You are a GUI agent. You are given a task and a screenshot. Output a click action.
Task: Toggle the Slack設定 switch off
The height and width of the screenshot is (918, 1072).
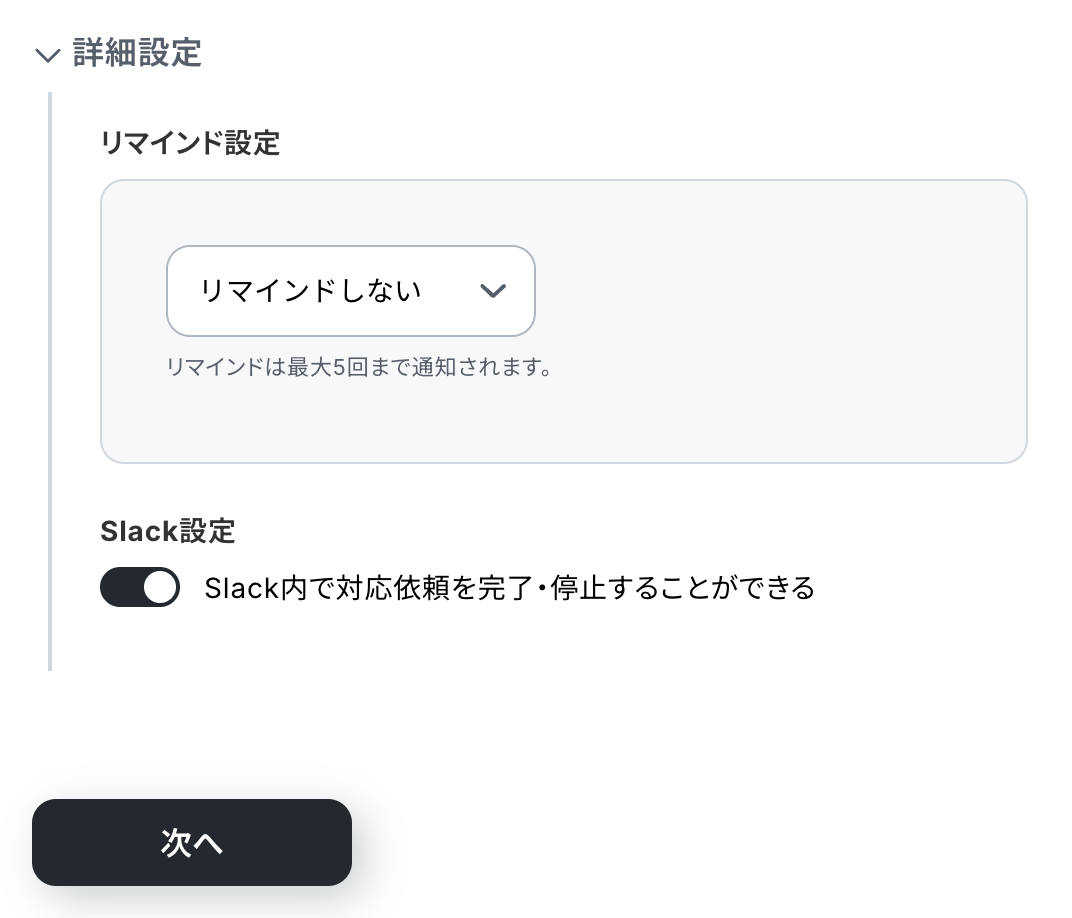(140, 588)
